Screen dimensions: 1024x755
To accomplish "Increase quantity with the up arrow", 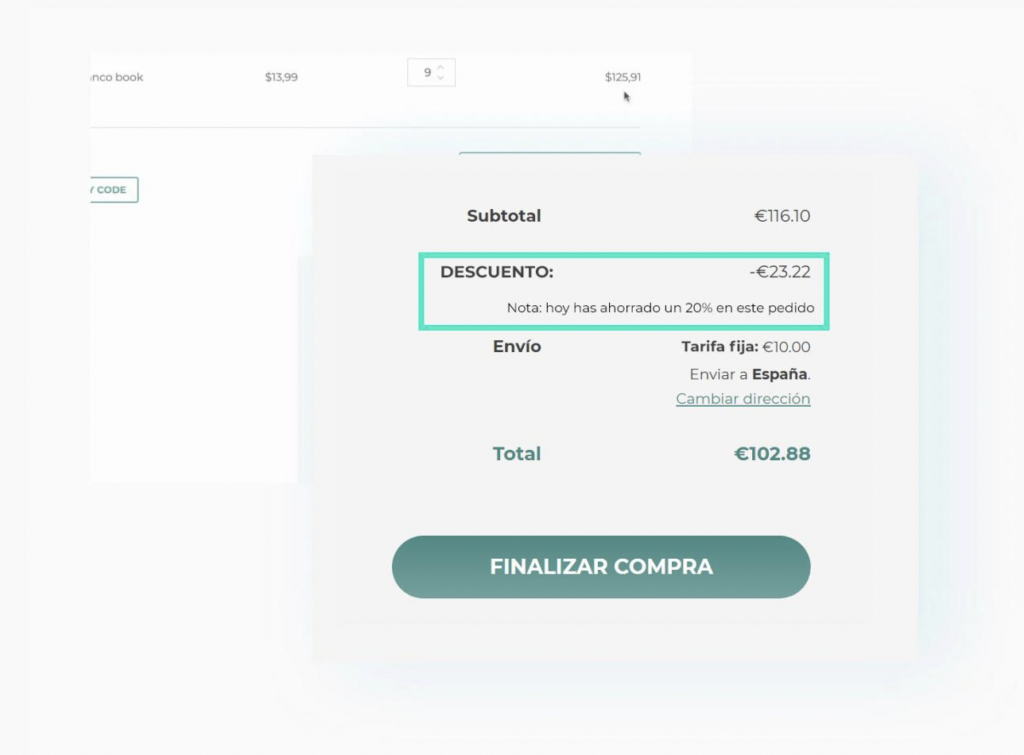I will pos(441,66).
